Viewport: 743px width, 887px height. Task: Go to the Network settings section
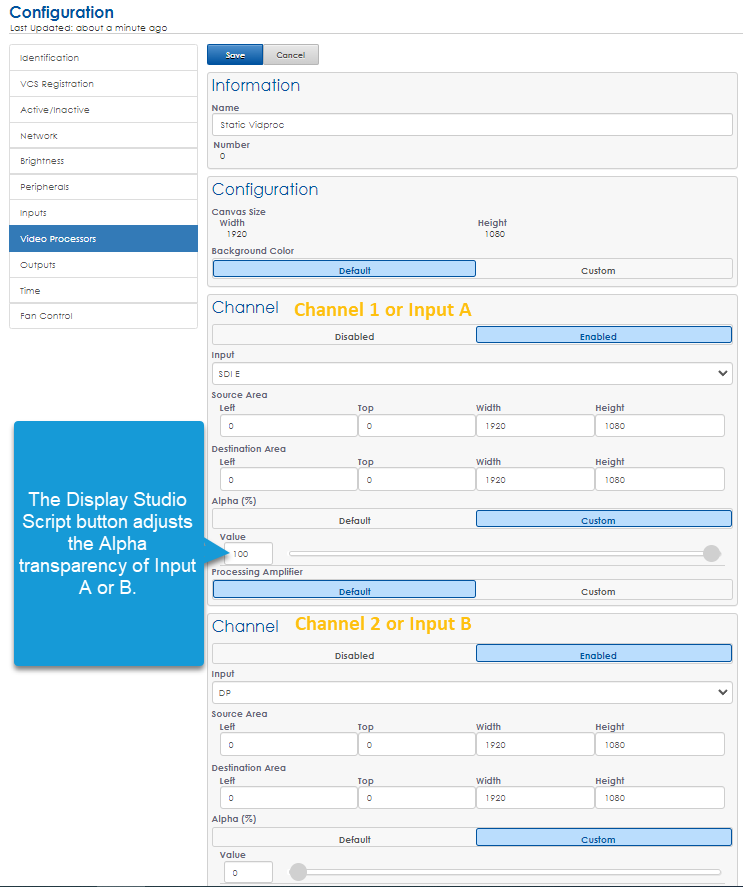103,136
